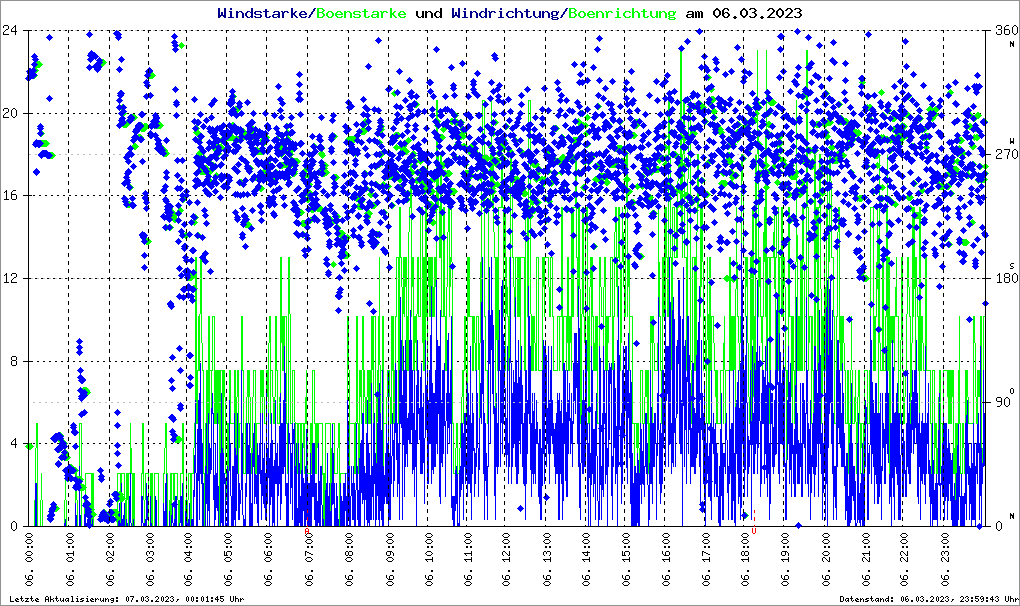Click the 90 direction label on right axis

point(1003,402)
